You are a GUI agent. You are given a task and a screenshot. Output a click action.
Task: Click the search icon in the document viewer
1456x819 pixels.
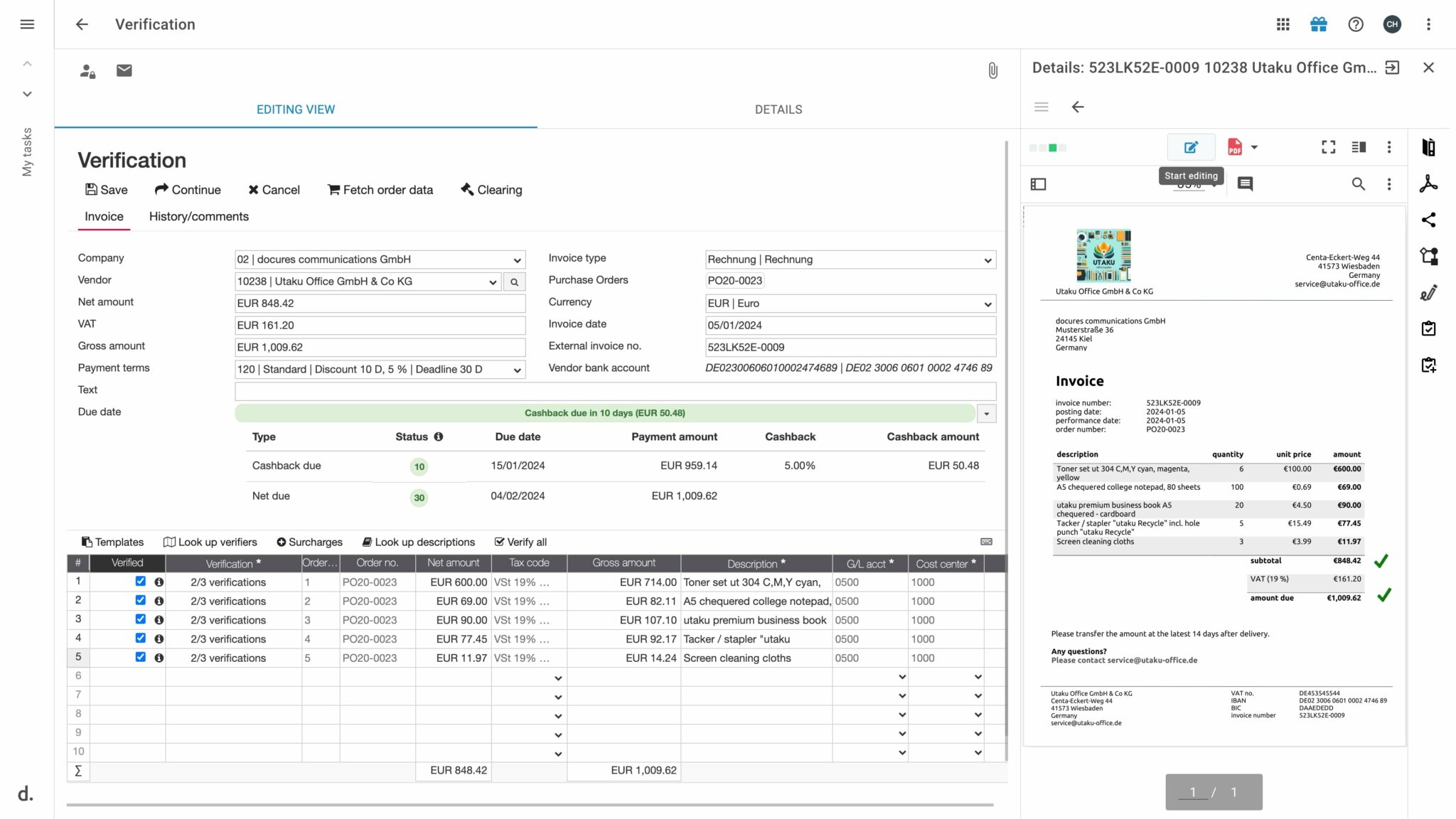coord(1359,183)
